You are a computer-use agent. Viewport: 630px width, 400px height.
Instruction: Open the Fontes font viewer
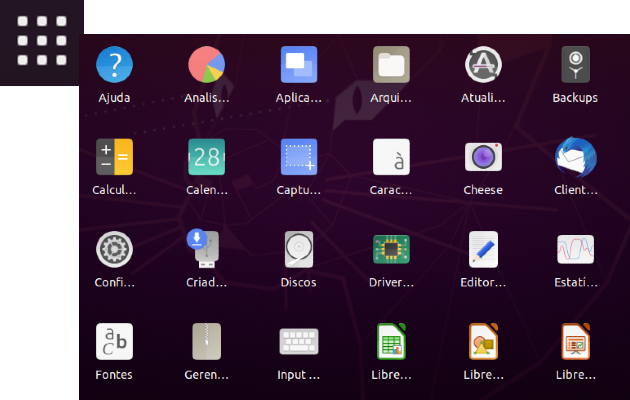pos(114,342)
